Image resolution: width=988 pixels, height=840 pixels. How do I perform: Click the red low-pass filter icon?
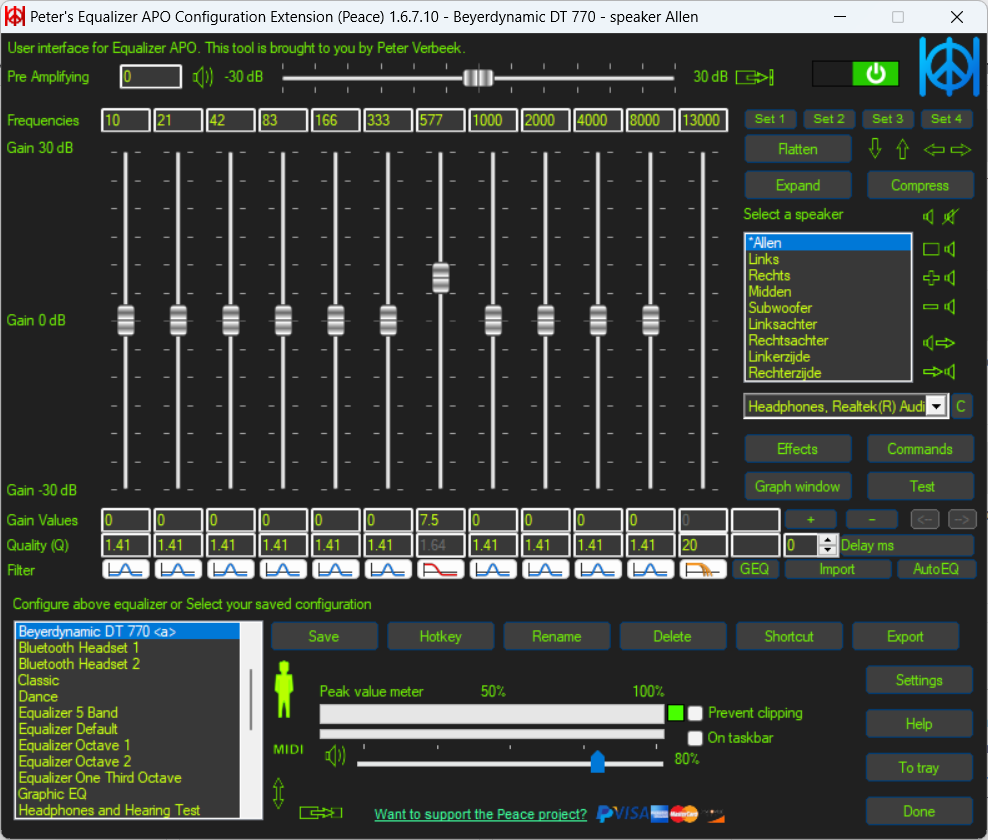pos(441,570)
